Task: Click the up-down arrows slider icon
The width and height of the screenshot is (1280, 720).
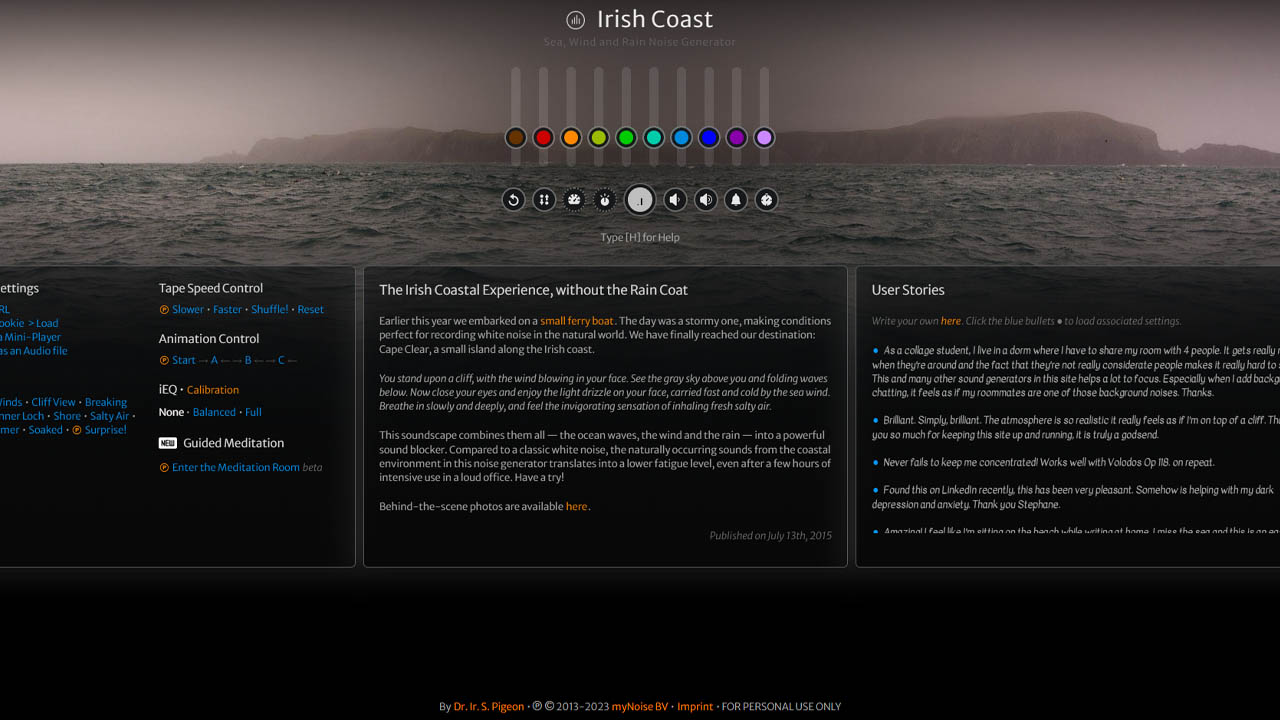Action: click(543, 200)
